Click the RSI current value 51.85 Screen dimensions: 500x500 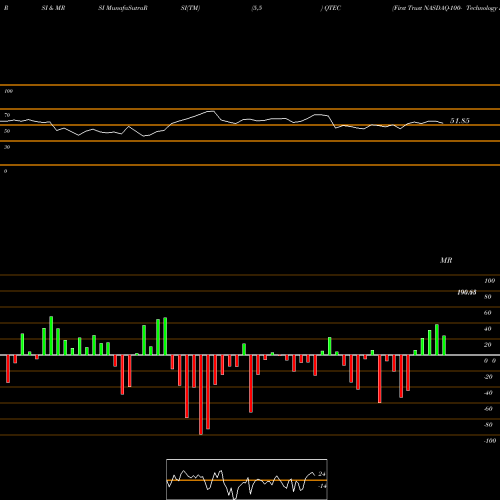(460, 121)
